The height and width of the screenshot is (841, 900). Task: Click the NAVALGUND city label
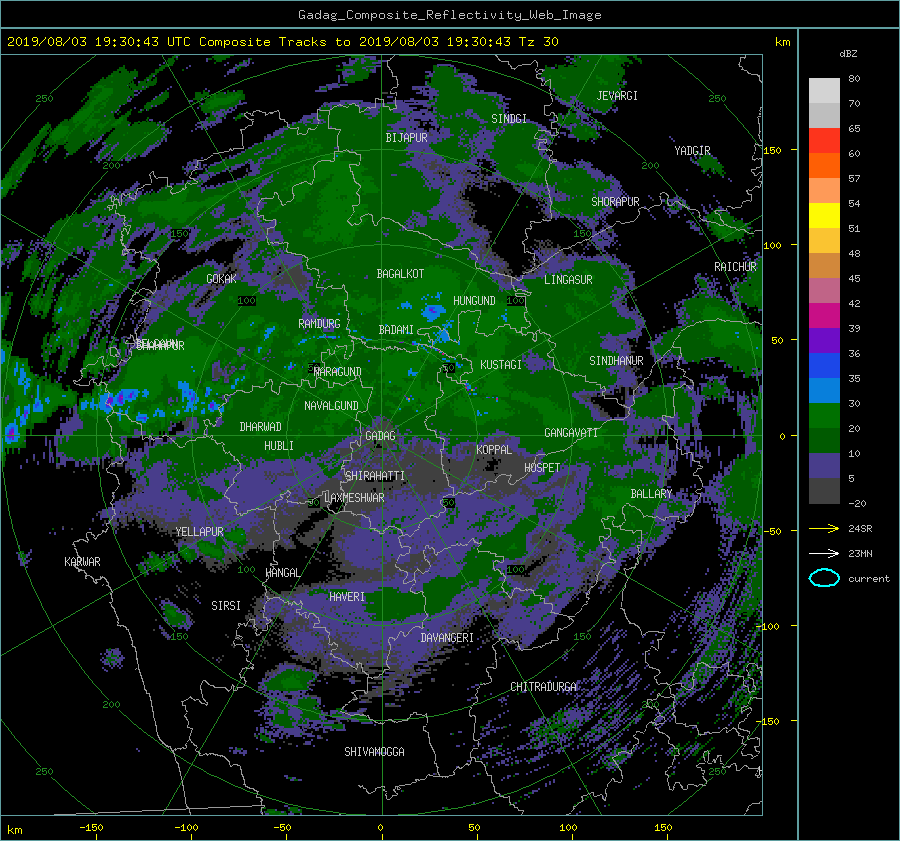coord(331,406)
